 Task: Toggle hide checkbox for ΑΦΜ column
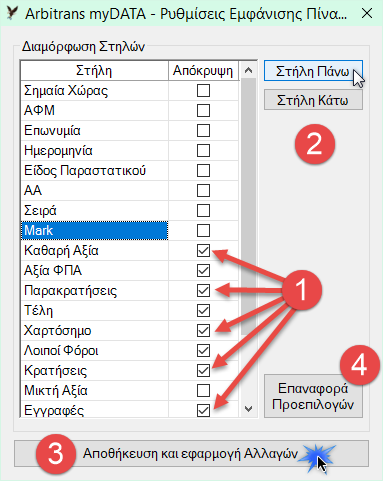pyautogui.click(x=203, y=111)
